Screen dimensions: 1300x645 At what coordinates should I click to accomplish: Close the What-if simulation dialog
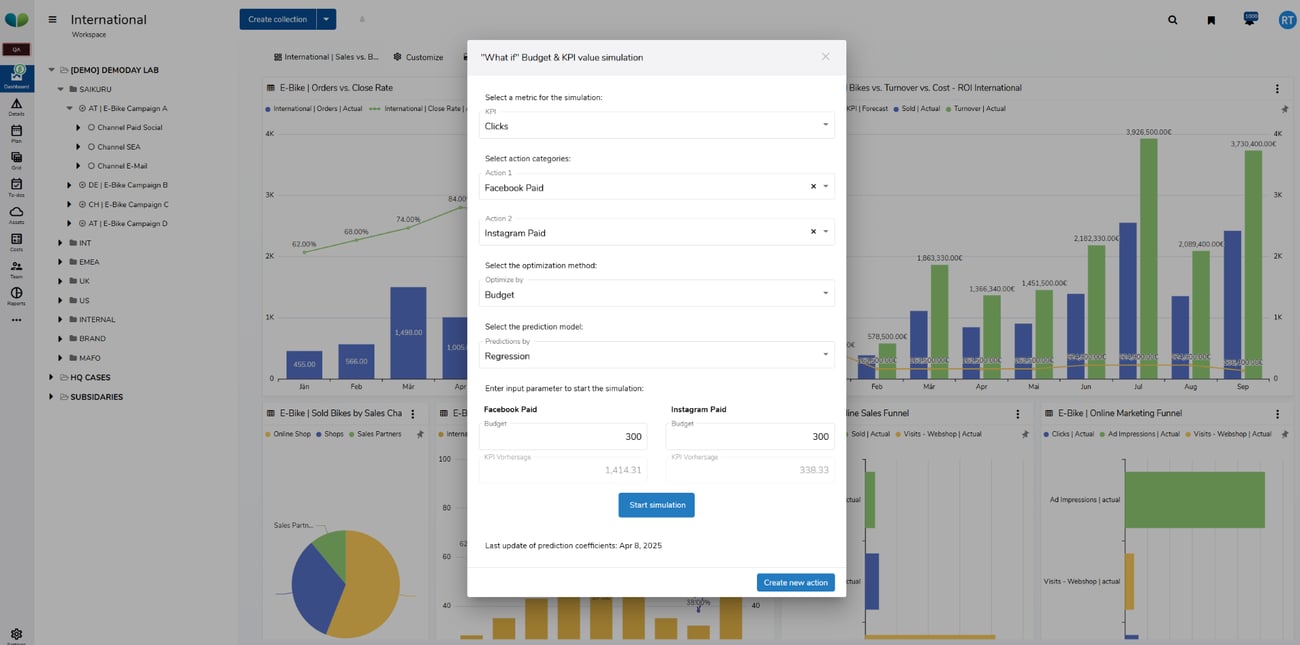tap(825, 57)
